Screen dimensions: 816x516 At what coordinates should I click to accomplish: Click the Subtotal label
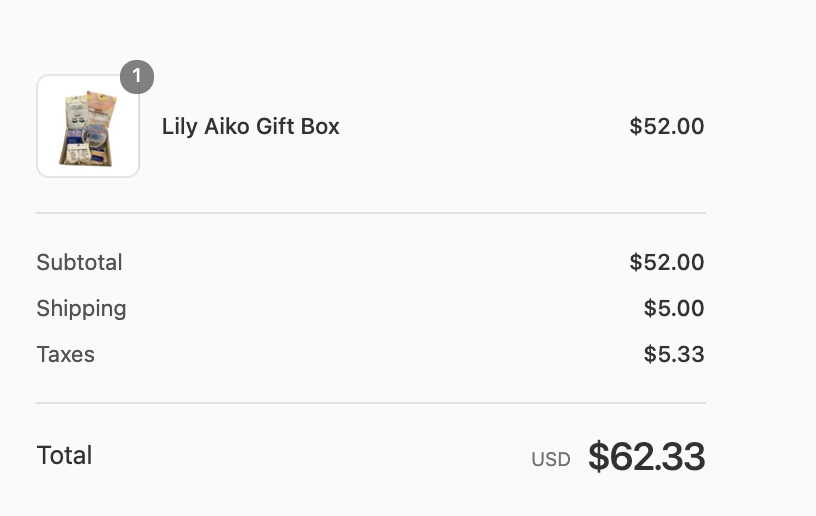pos(79,263)
